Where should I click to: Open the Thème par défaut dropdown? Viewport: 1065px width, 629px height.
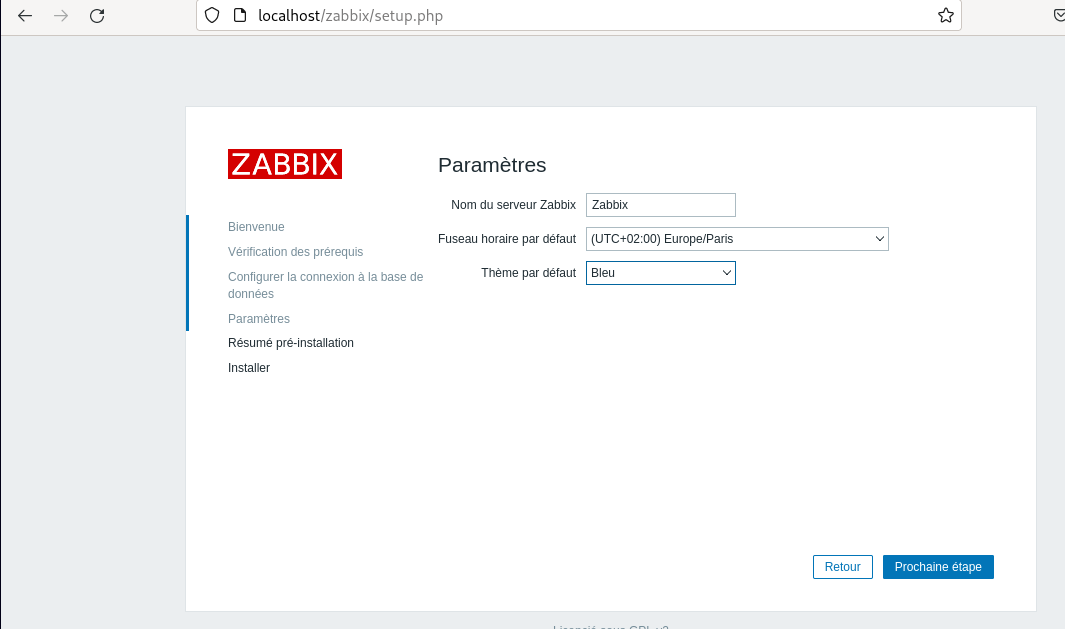(x=661, y=272)
